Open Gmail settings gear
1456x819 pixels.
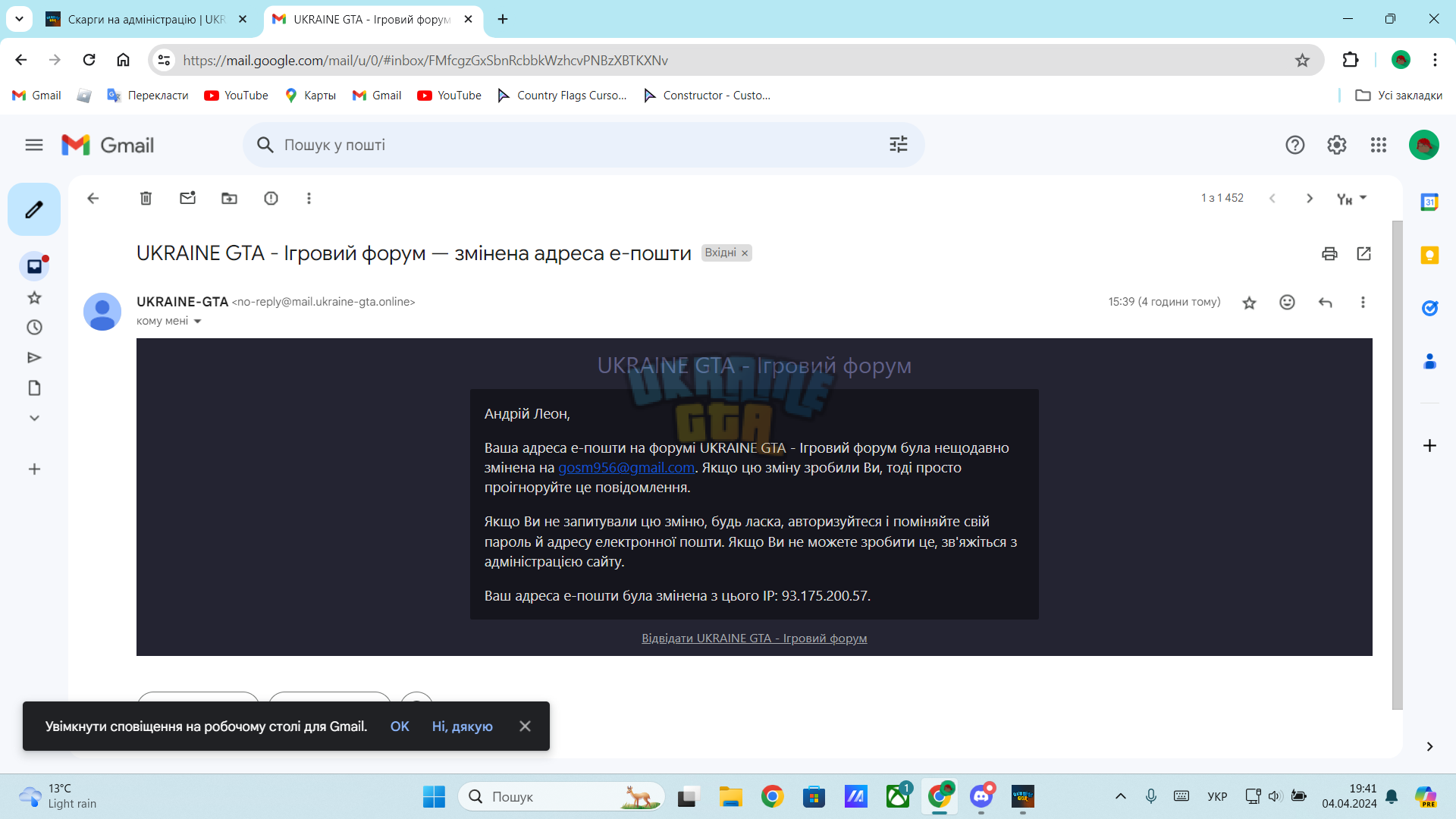coord(1337,145)
